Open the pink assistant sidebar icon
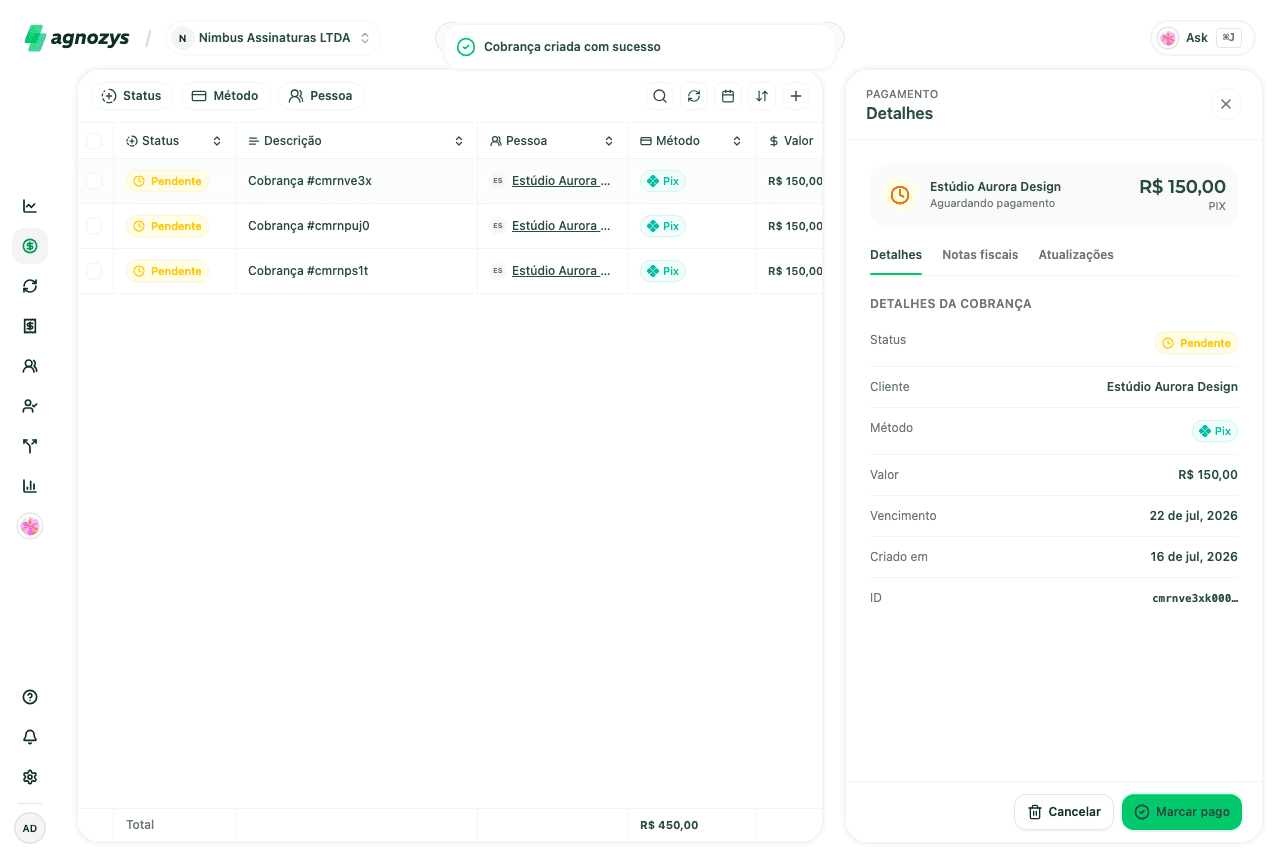The image size is (1280, 860). point(30,526)
